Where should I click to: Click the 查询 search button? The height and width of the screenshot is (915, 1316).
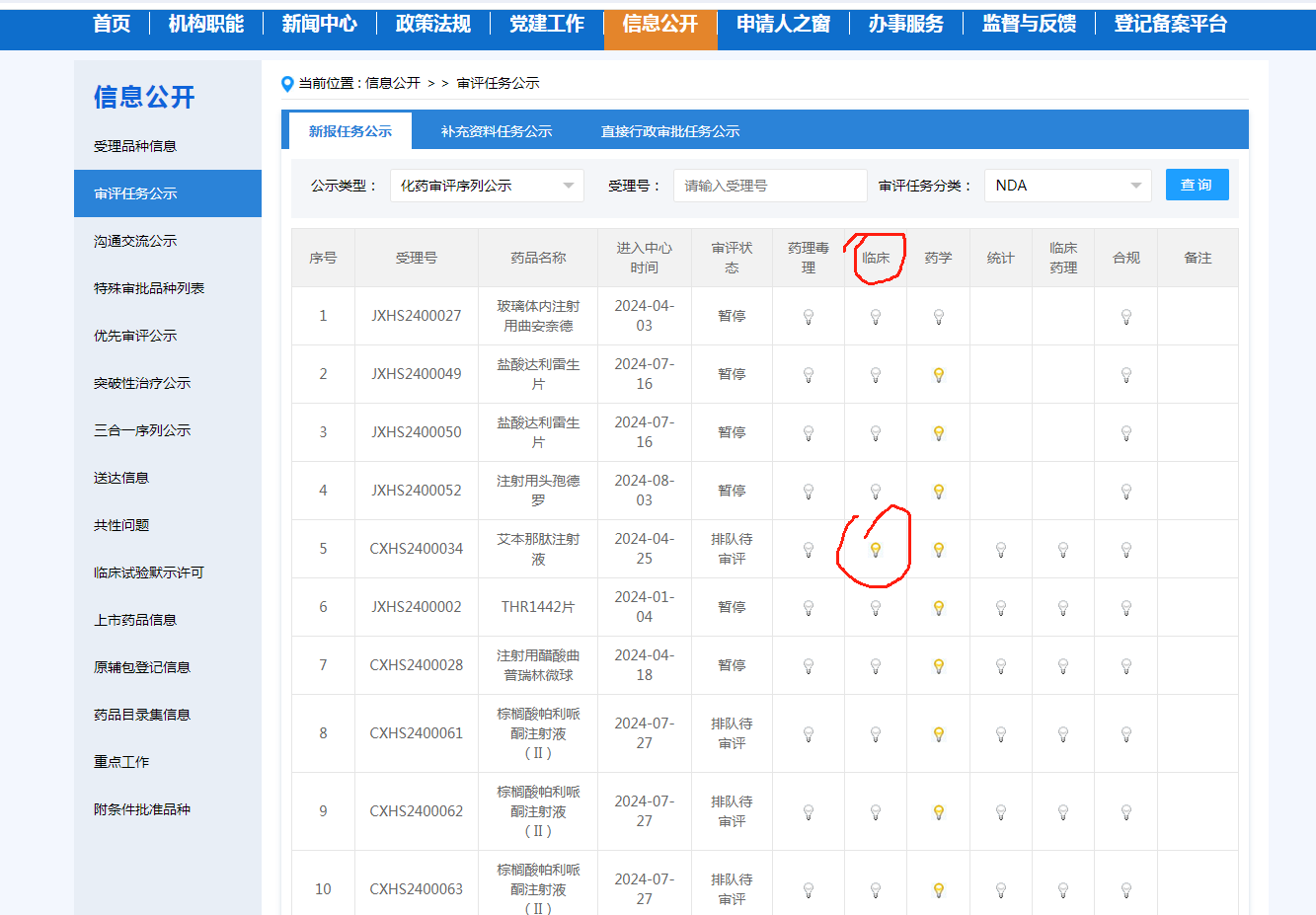1198,185
